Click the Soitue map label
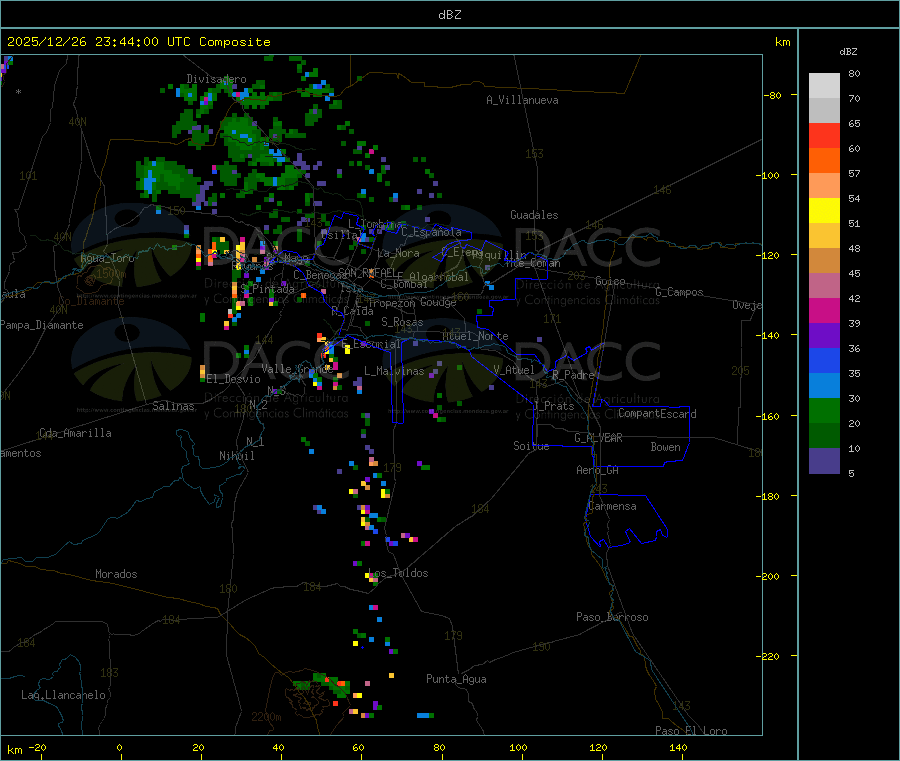 point(531,446)
